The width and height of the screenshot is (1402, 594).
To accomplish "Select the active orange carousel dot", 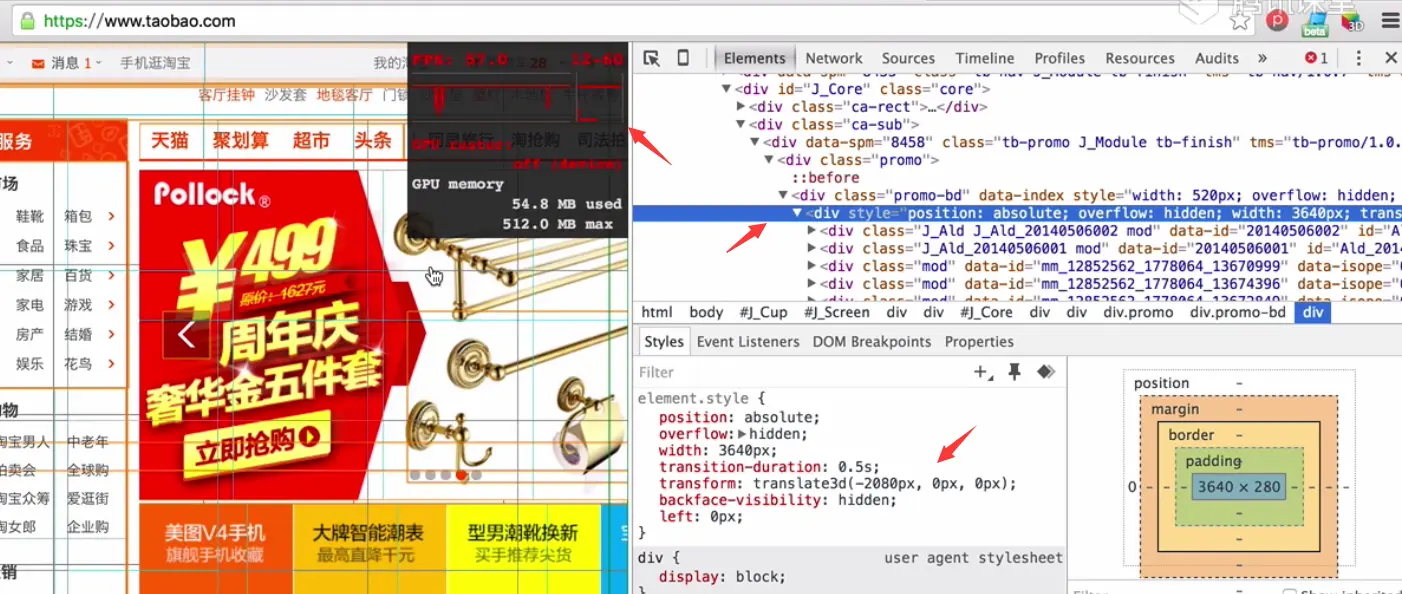I will pos(461,475).
